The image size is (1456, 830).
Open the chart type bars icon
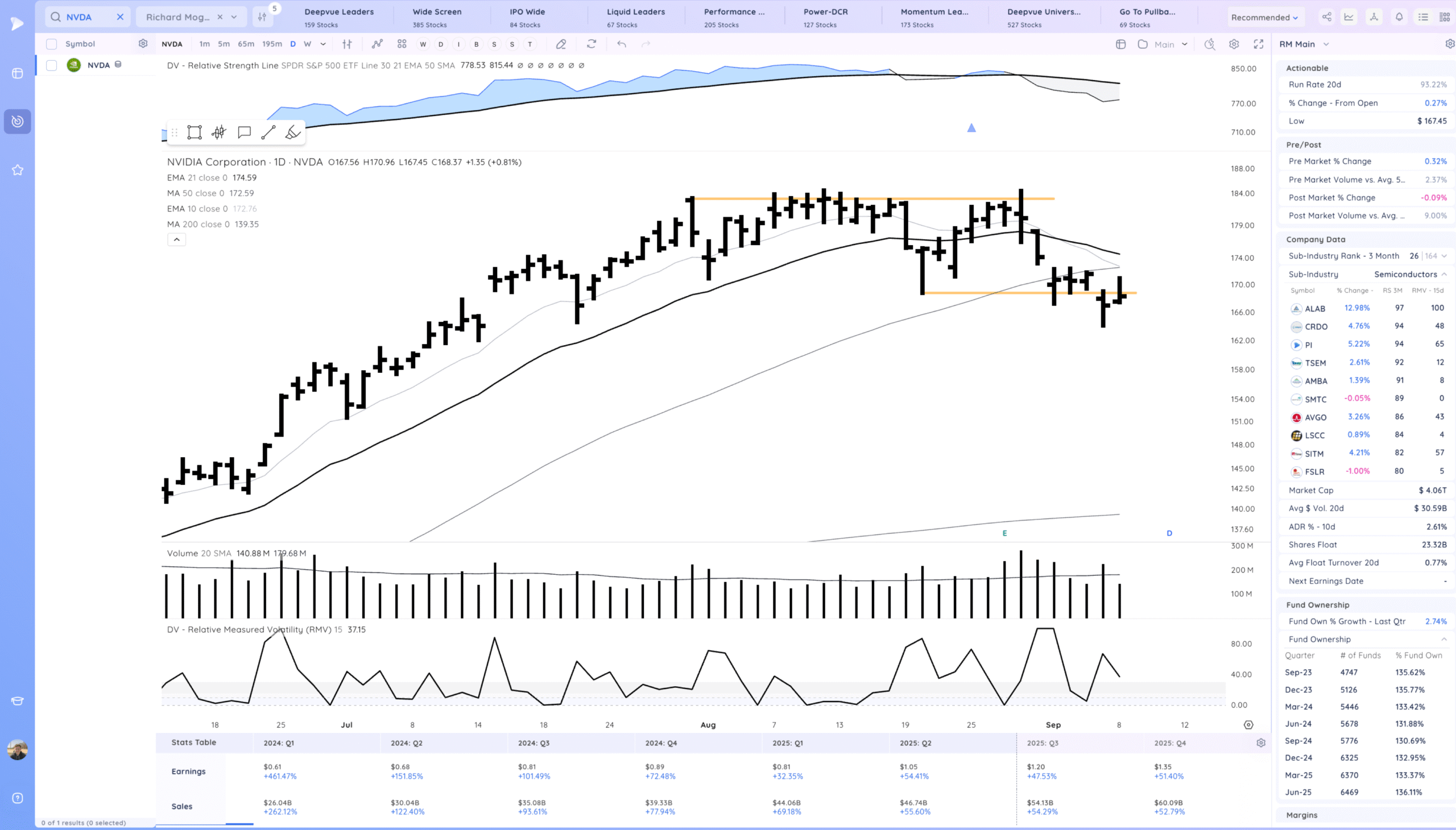pyautogui.click(x=347, y=44)
